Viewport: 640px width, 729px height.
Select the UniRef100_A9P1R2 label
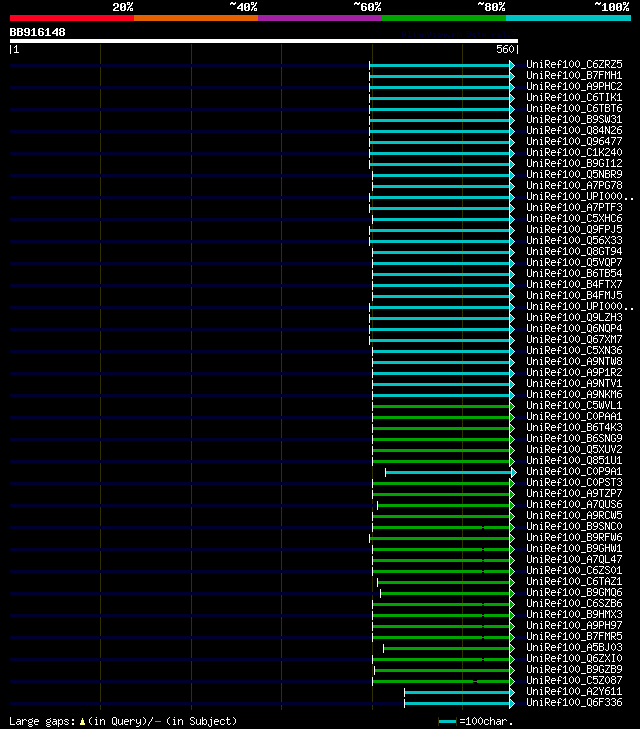tap(574, 372)
